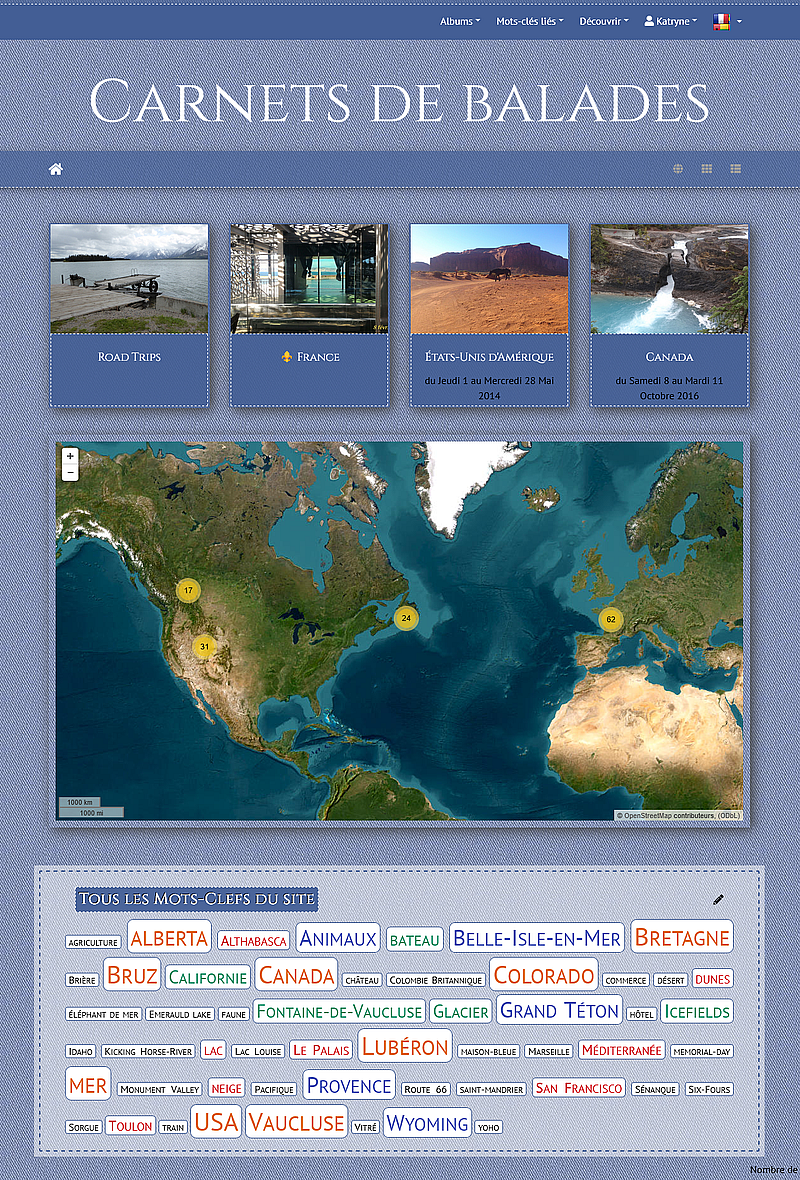Screen dimensions: 800x1180
Task: Click the Grand Téton keyword tag
Action: click(559, 1010)
